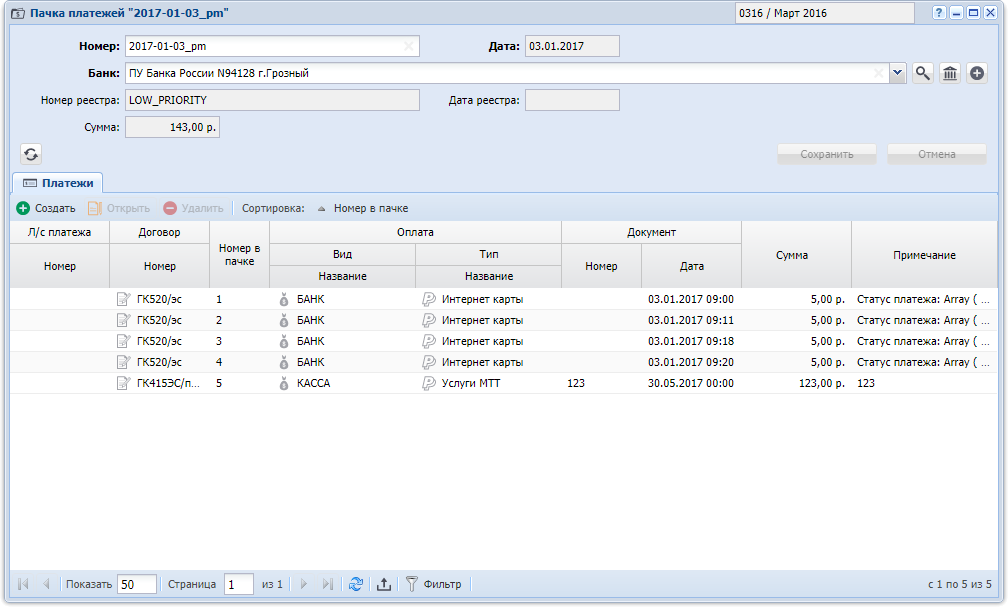The height and width of the screenshot is (607, 1008).
Task: Go to previous page in pager
Action: click(x=46, y=584)
